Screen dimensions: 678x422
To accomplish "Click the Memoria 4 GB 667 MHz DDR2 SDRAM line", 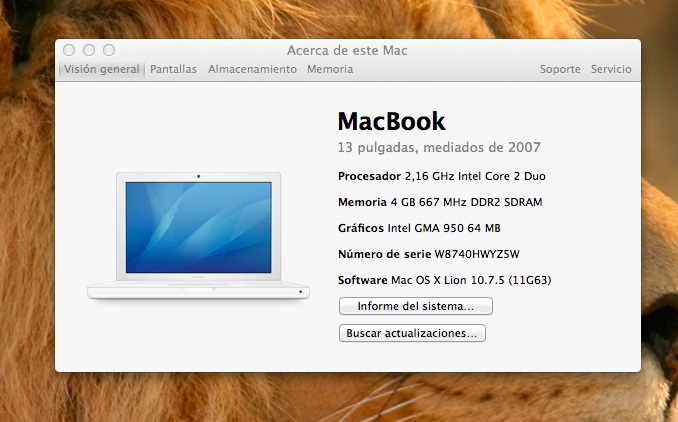I will [x=440, y=202].
